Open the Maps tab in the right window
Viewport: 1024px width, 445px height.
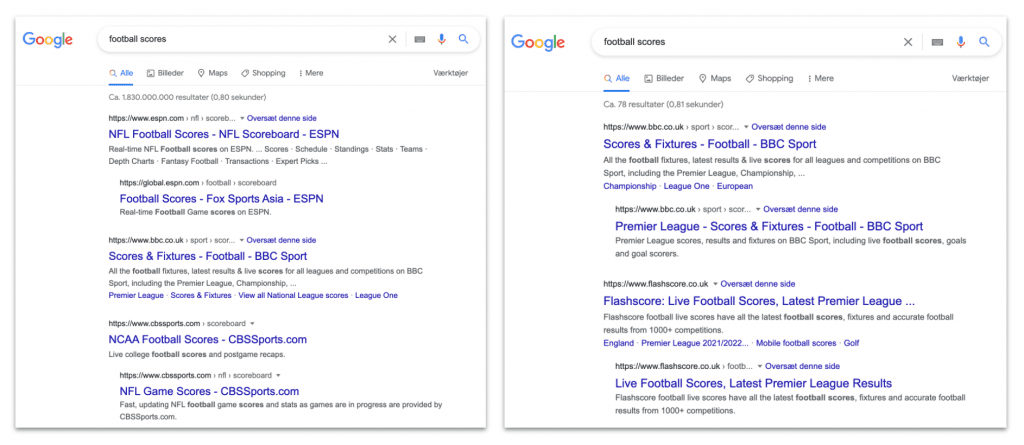[715, 78]
